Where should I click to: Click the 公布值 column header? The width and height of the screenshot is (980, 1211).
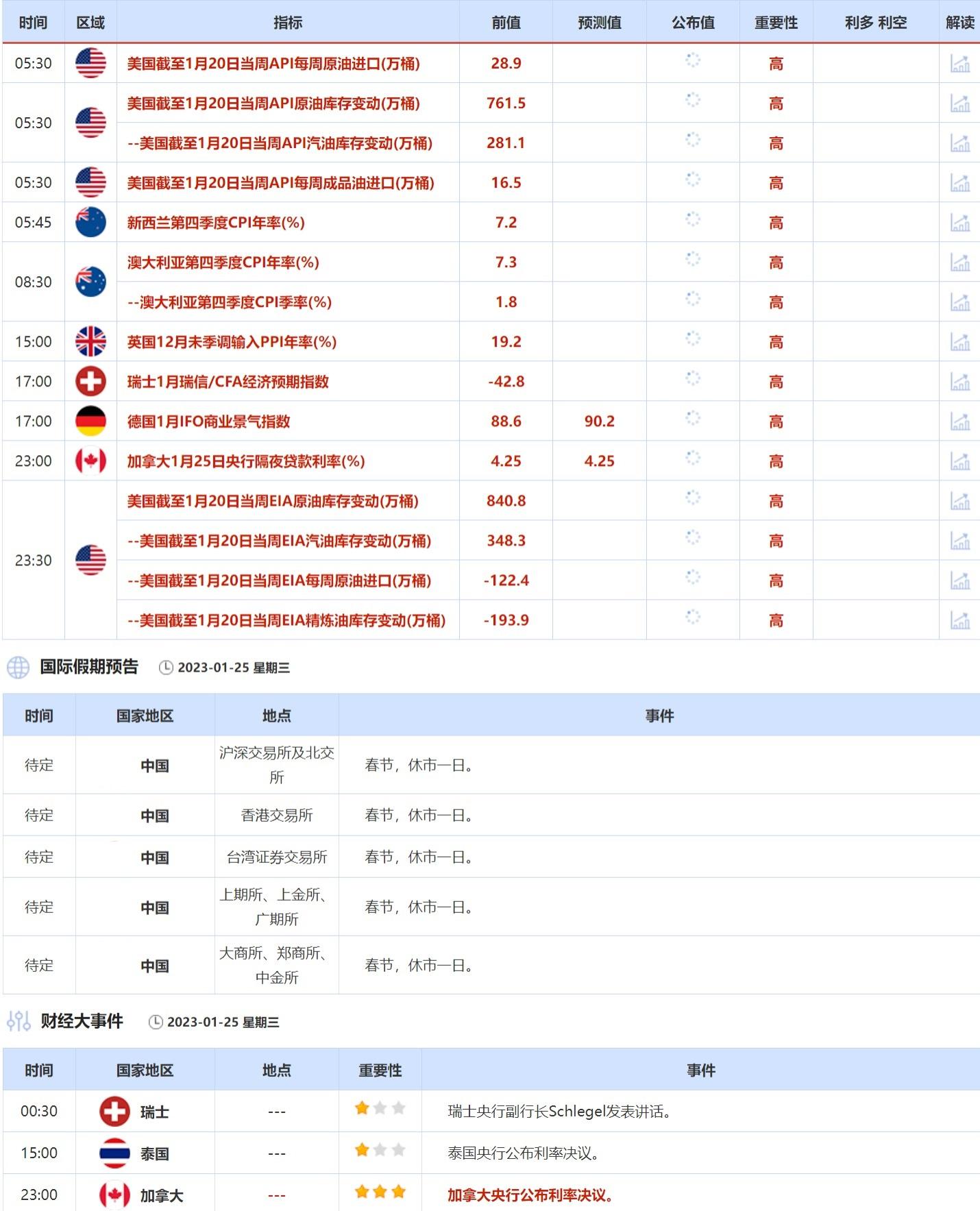point(693,23)
